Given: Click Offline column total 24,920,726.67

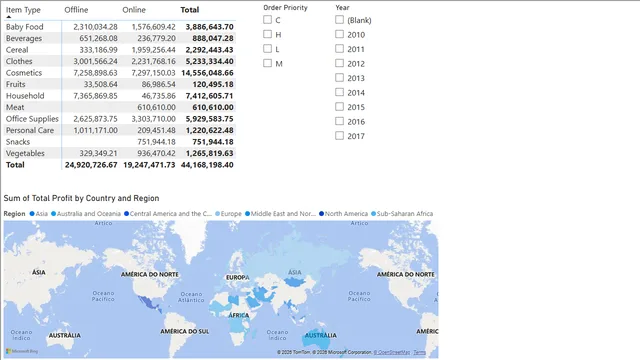Looking at the screenshot, I should 91,165.
